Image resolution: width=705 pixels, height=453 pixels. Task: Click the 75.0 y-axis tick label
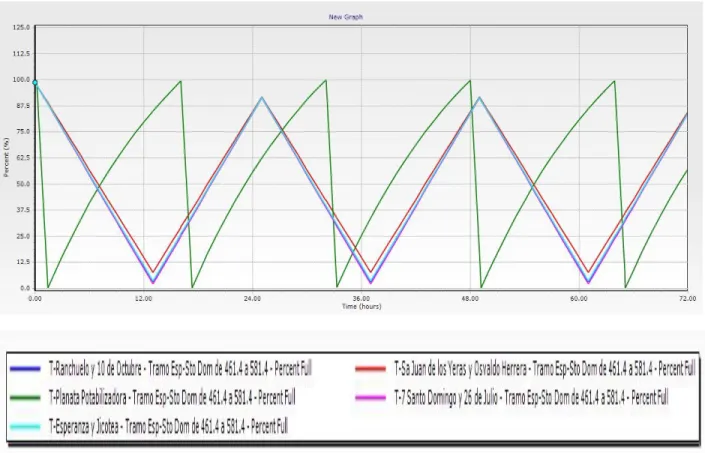click(22, 132)
